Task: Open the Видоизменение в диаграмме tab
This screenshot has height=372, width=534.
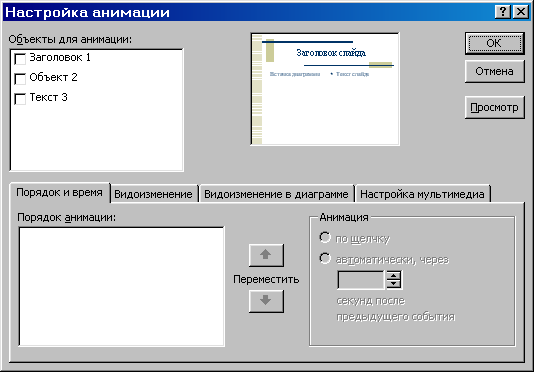Action: click(x=276, y=194)
